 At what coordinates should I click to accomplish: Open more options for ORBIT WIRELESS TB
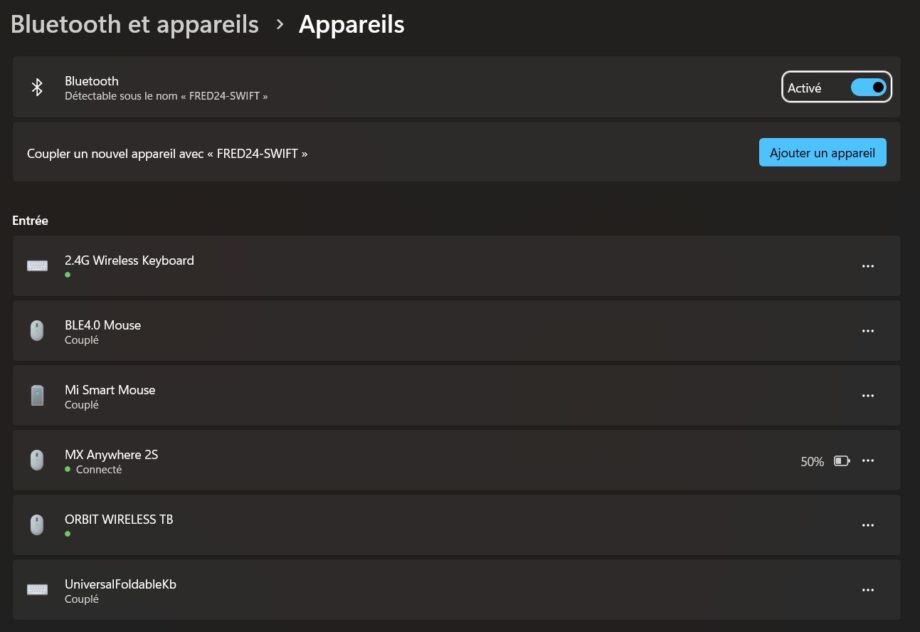pyautogui.click(x=867, y=525)
